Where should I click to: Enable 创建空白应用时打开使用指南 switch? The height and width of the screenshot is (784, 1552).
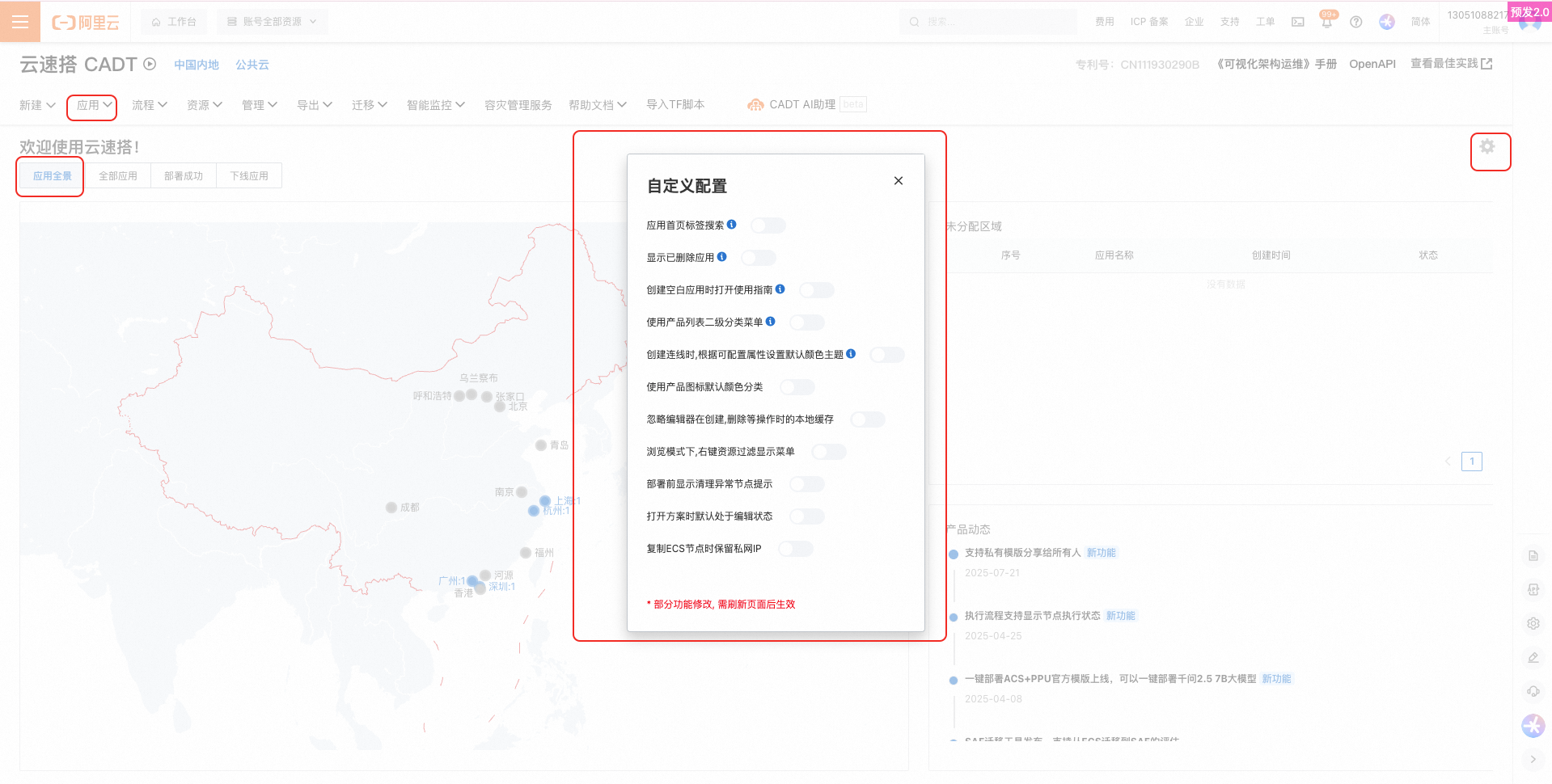click(x=817, y=290)
